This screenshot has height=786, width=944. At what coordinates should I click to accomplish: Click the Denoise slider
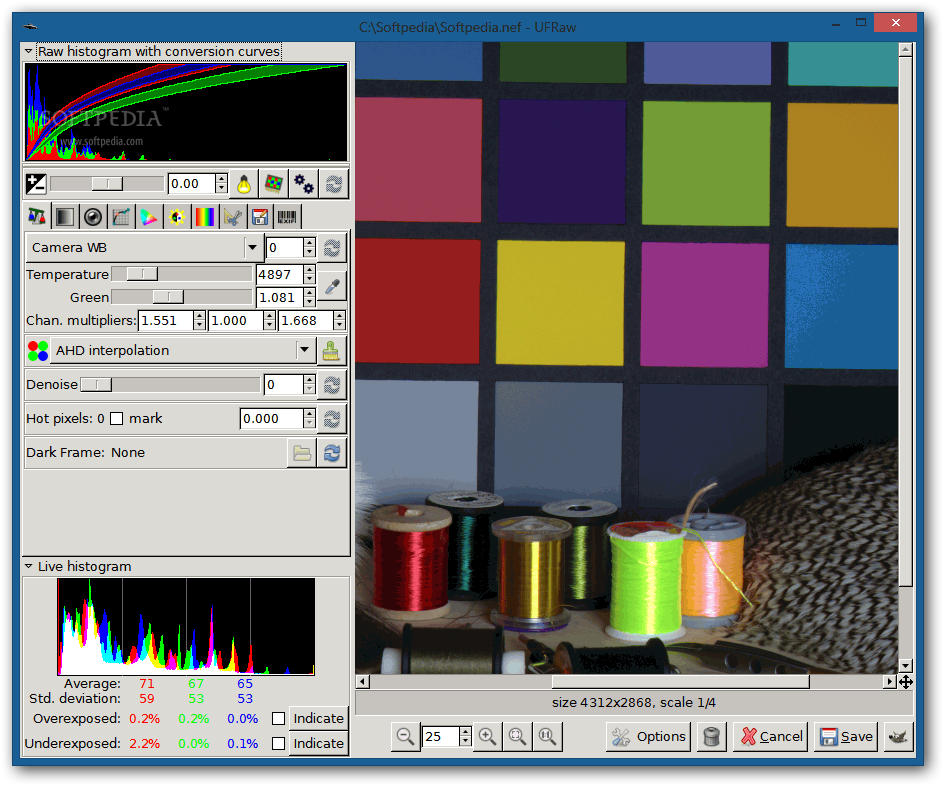[170, 385]
